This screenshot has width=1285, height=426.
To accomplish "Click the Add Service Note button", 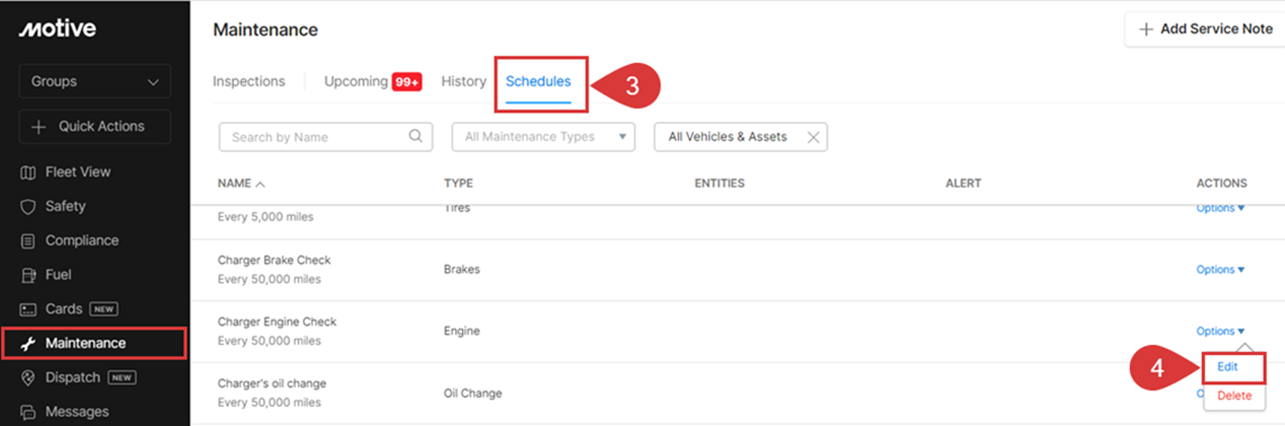I will [1205, 29].
